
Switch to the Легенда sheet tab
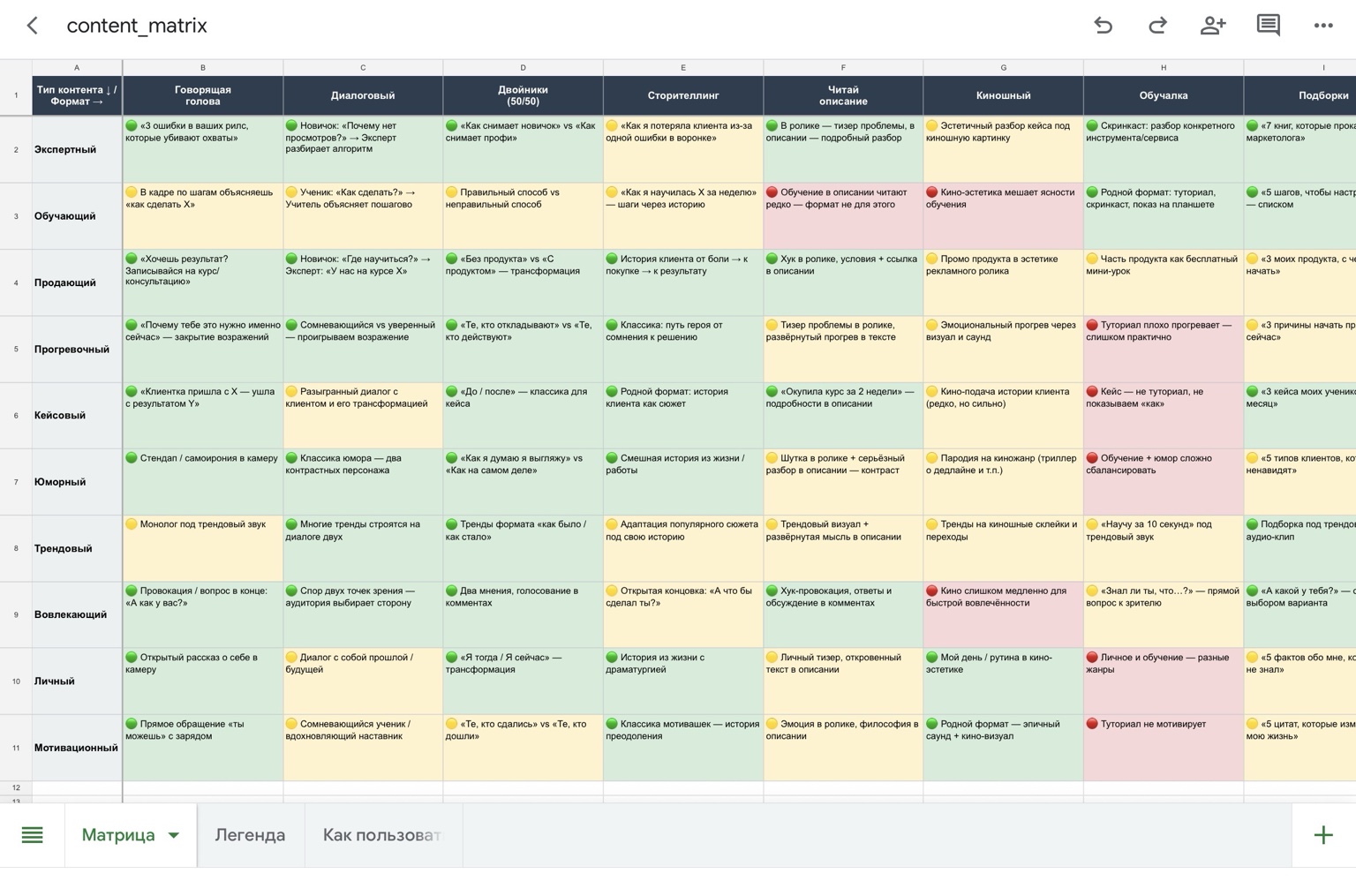pyautogui.click(x=251, y=835)
